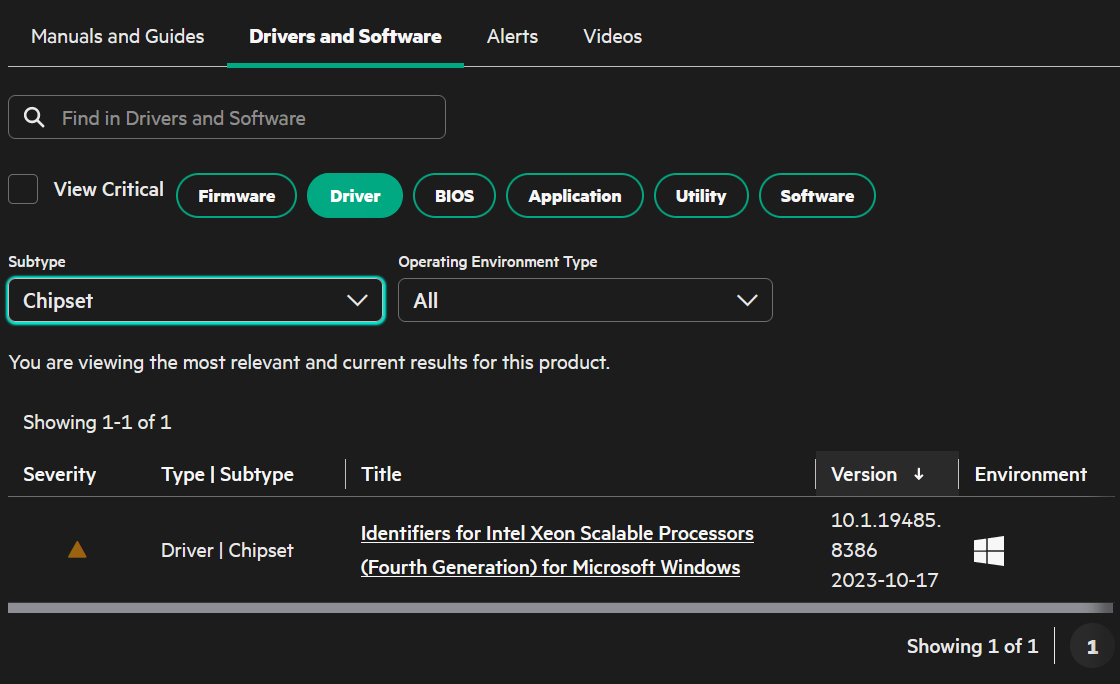Click the Showing 1-1 of 1 text

[97, 422]
